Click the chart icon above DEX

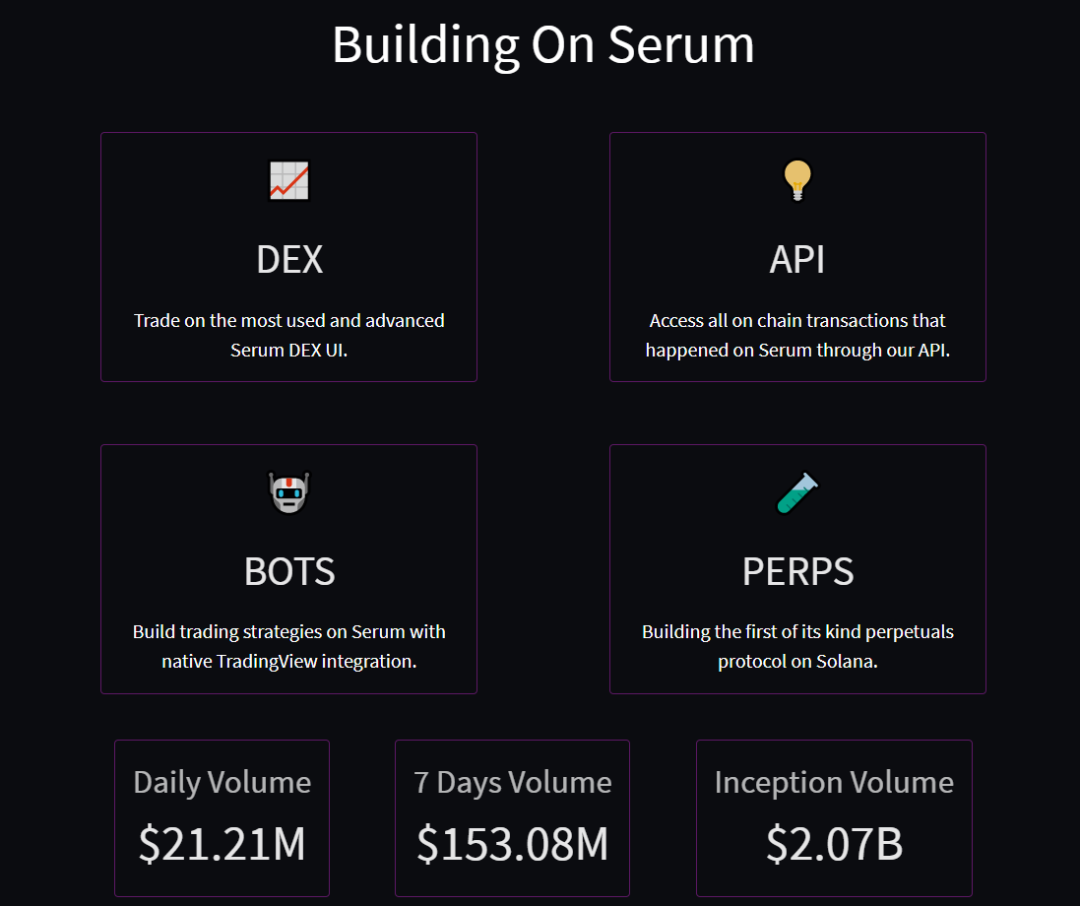click(289, 181)
